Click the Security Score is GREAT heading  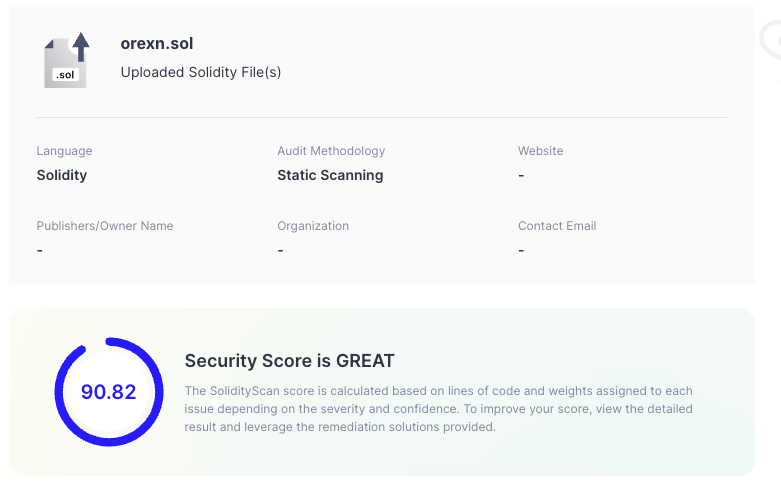point(290,361)
